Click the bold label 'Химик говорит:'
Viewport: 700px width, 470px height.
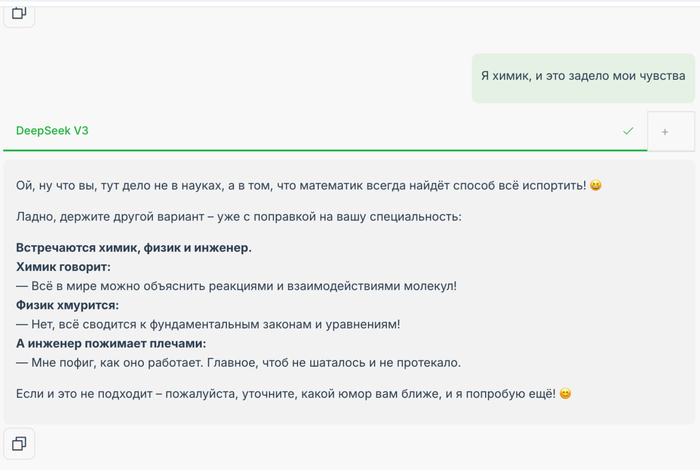[63, 267]
